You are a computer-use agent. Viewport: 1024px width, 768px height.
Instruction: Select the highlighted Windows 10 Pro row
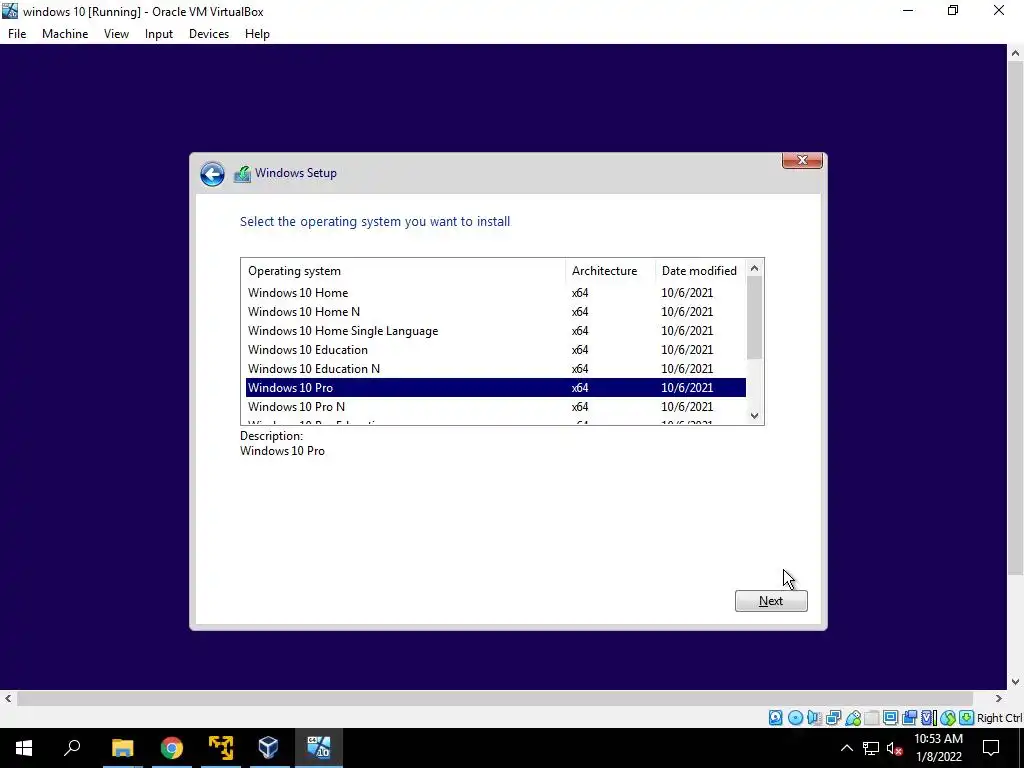(x=496, y=387)
